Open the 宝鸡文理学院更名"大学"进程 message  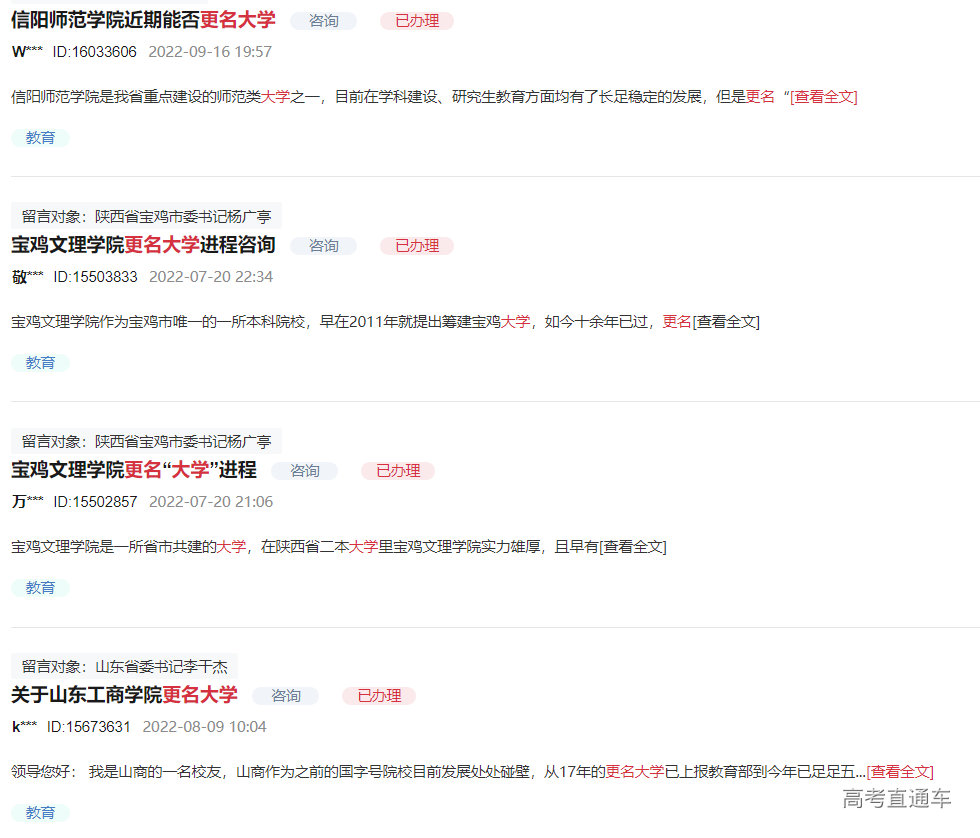(x=135, y=470)
